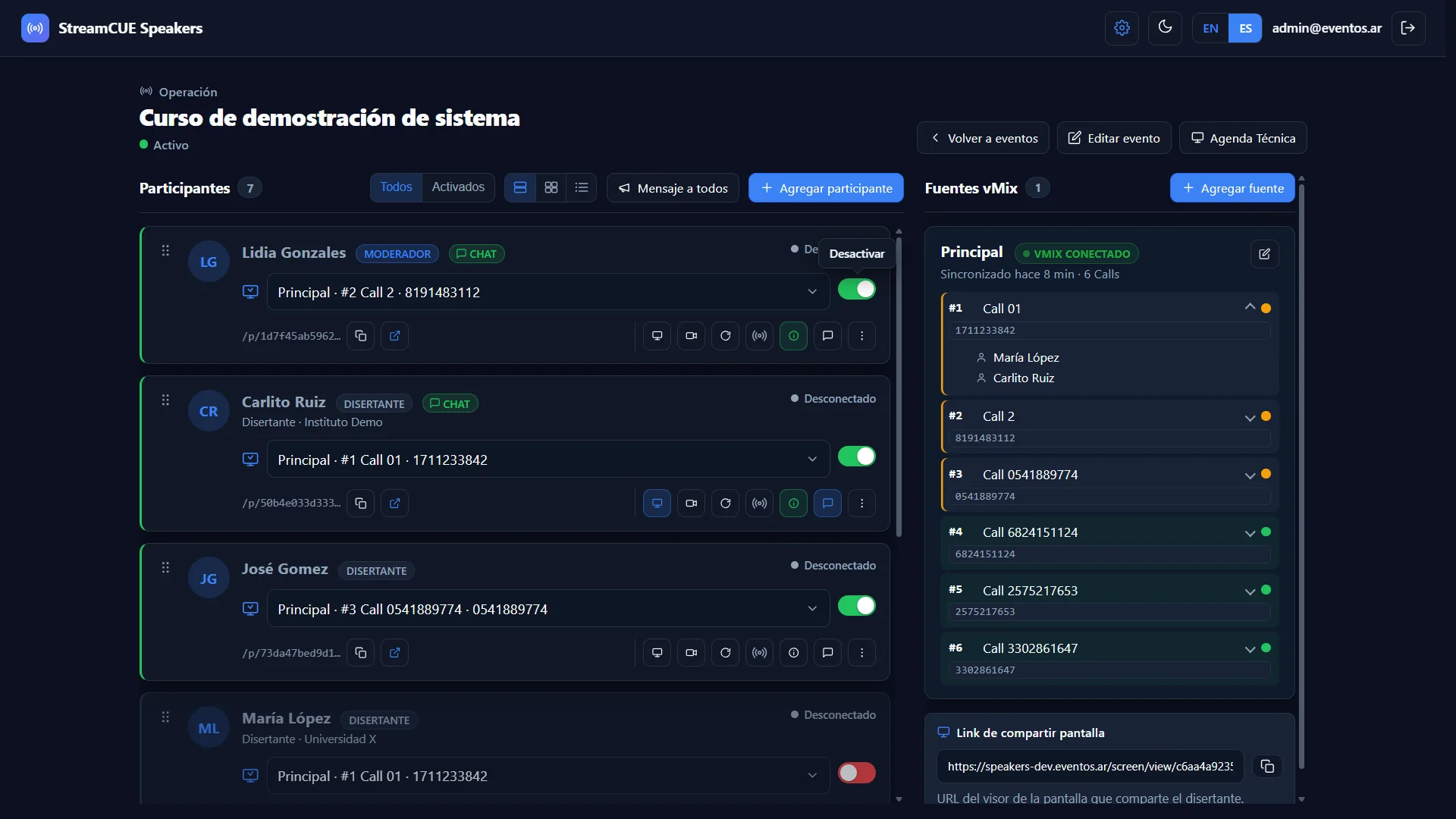
Task: Switch to list layout view
Action: 582,187
